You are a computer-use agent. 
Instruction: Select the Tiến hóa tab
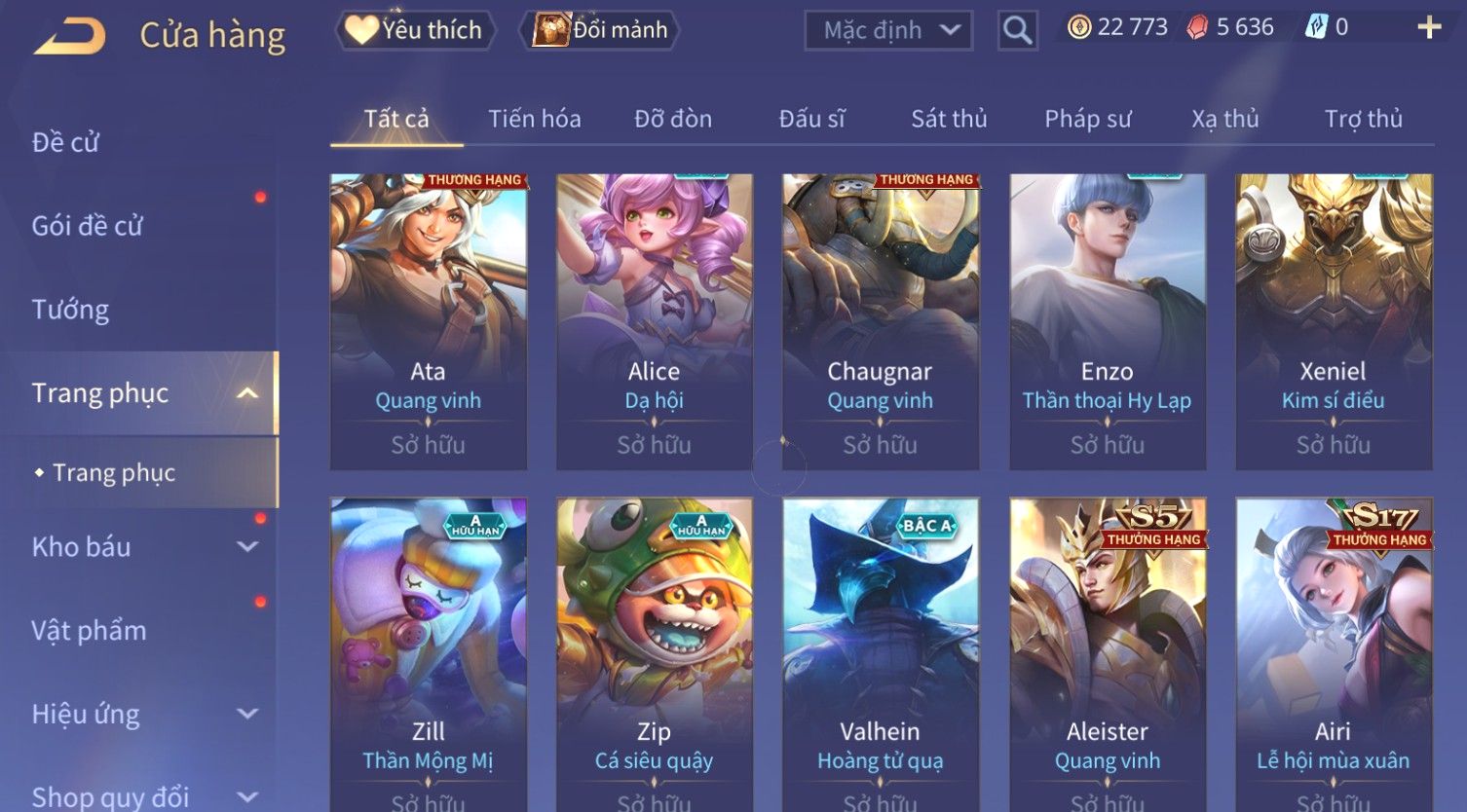click(534, 119)
